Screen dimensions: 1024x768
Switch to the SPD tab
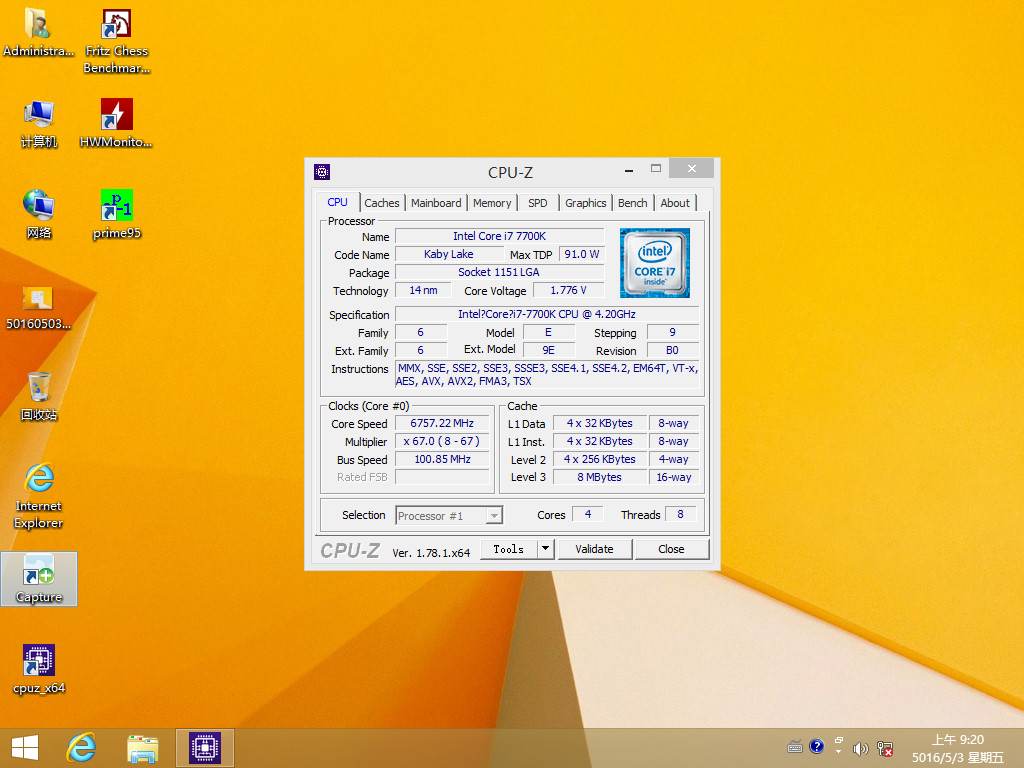click(537, 203)
